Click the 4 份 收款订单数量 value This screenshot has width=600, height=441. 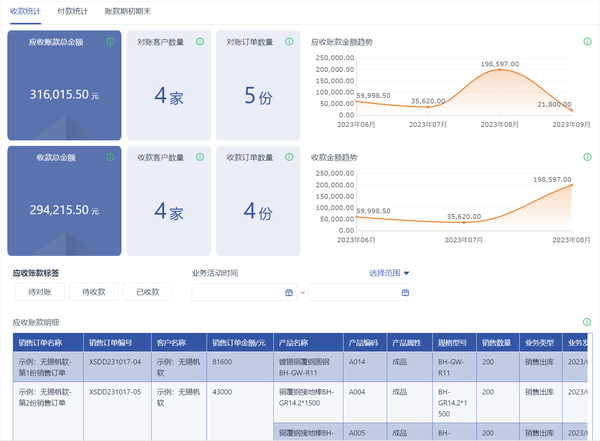258,211
